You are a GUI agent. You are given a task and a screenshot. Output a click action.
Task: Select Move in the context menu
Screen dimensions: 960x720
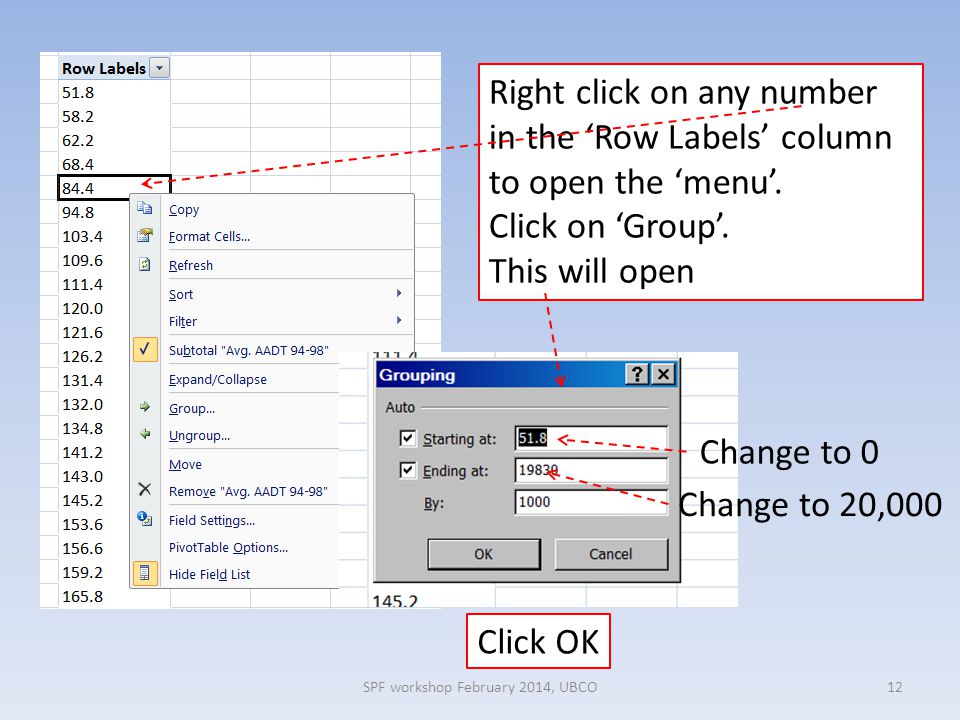185,465
